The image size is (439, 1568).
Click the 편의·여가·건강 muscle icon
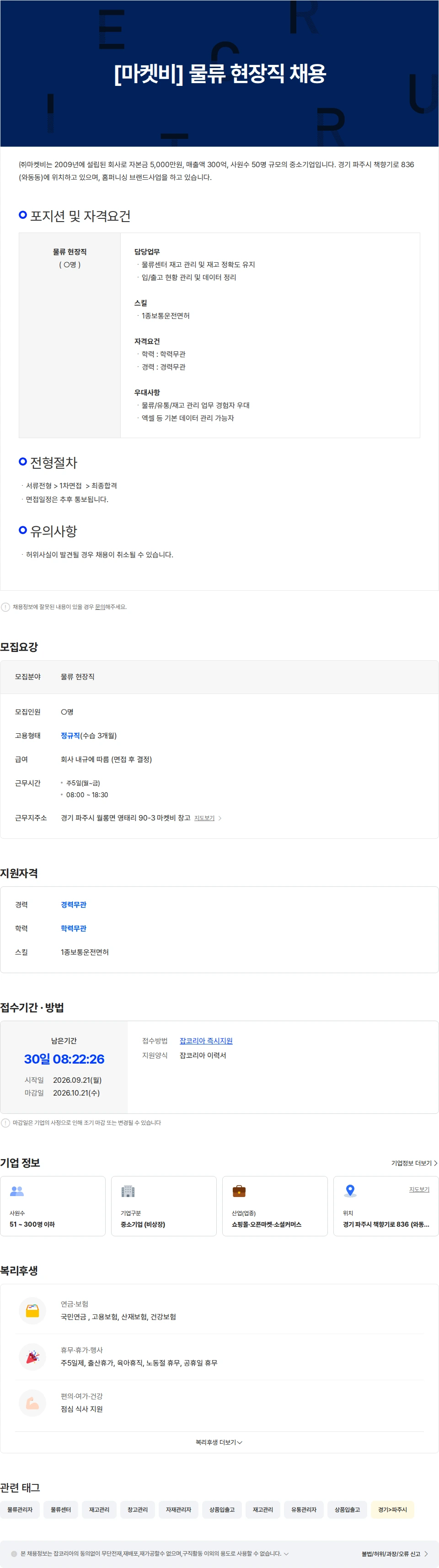click(x=33, y=1403)
